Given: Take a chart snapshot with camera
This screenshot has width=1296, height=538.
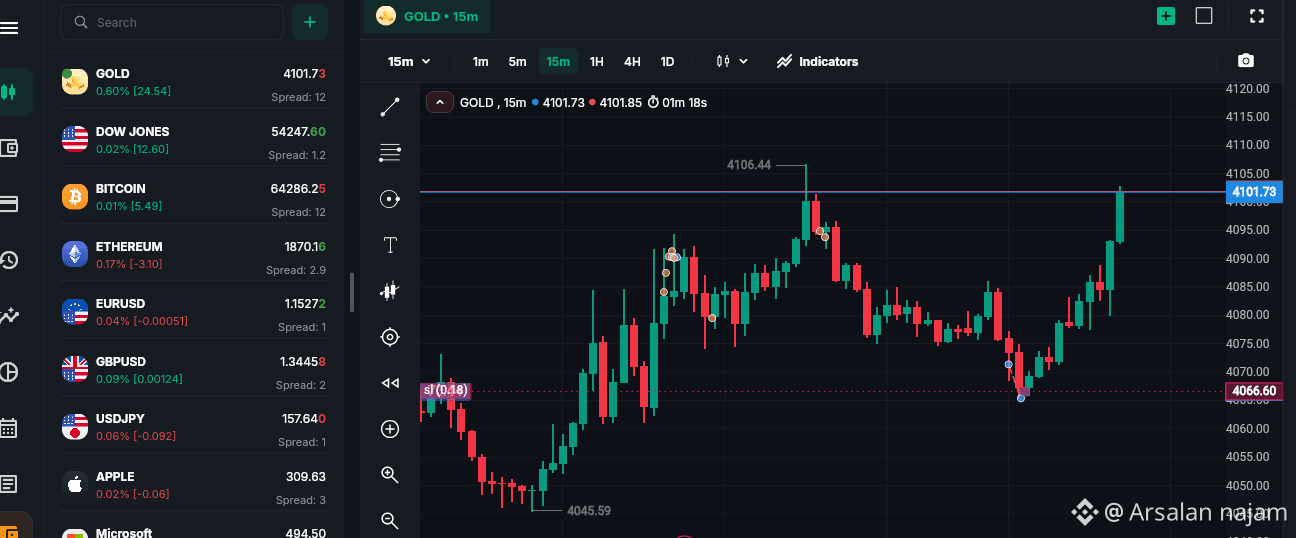Looking at the screenshot, I should point(1245,61).
